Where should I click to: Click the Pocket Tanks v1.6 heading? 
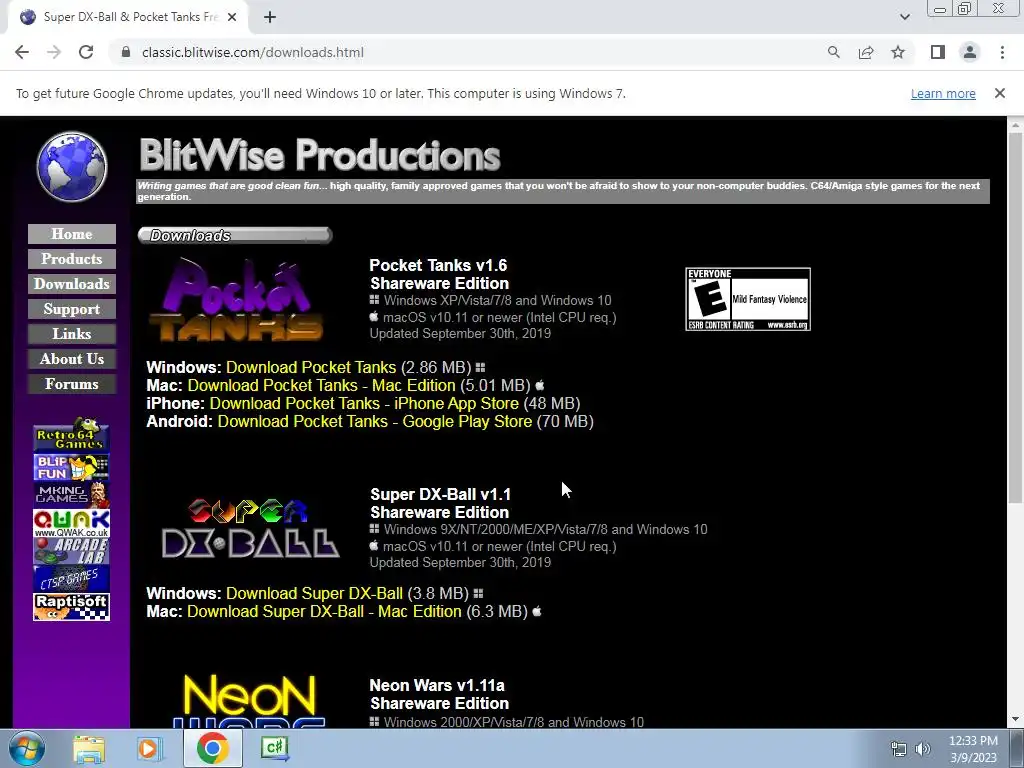(x=438, y=266)
